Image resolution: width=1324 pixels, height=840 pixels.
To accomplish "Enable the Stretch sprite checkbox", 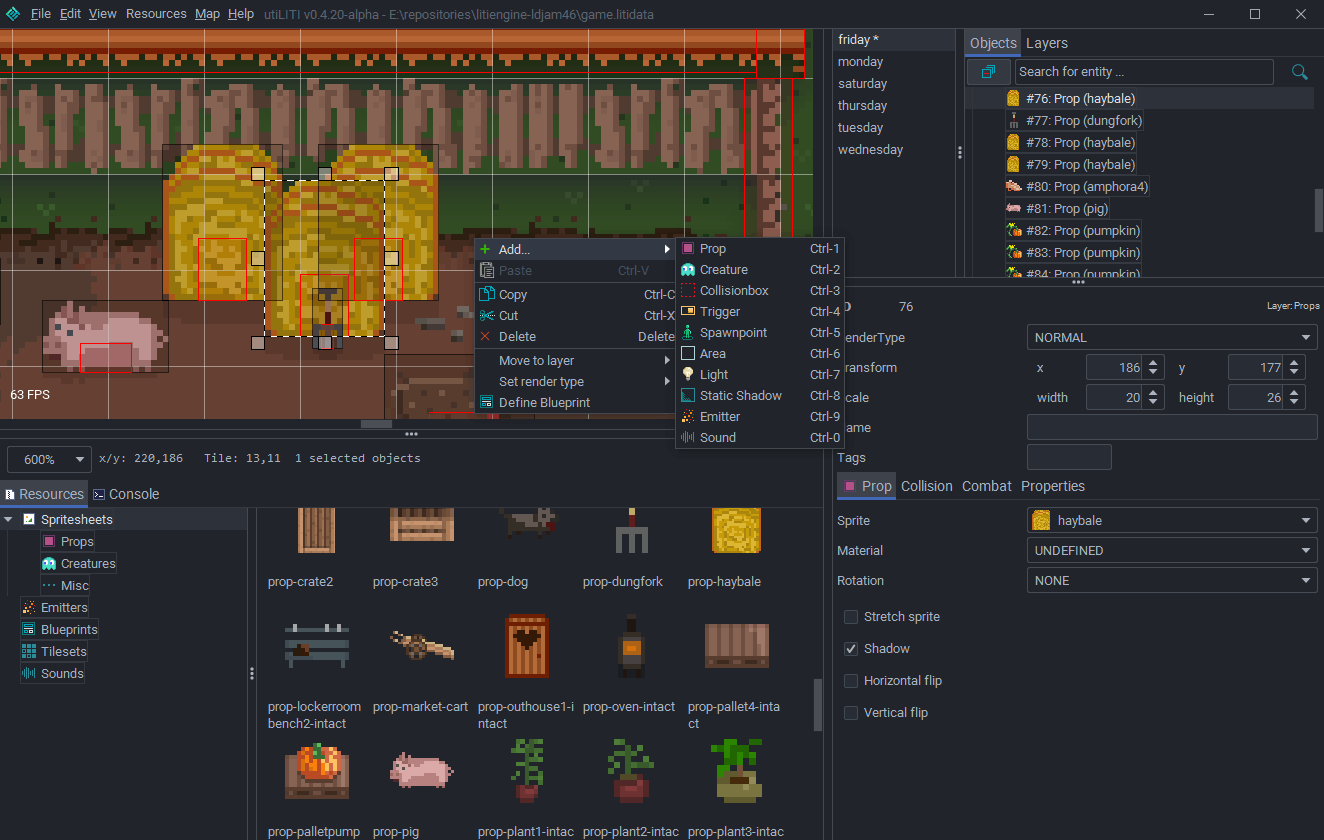I will (x=851, y=617).
